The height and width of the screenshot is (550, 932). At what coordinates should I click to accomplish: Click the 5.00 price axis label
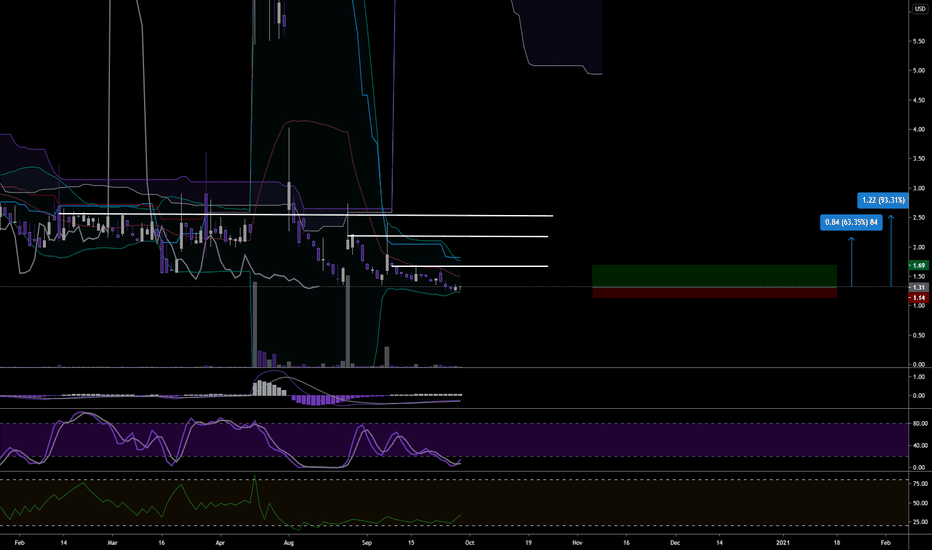pyautogui.click(x=918, y=70)
